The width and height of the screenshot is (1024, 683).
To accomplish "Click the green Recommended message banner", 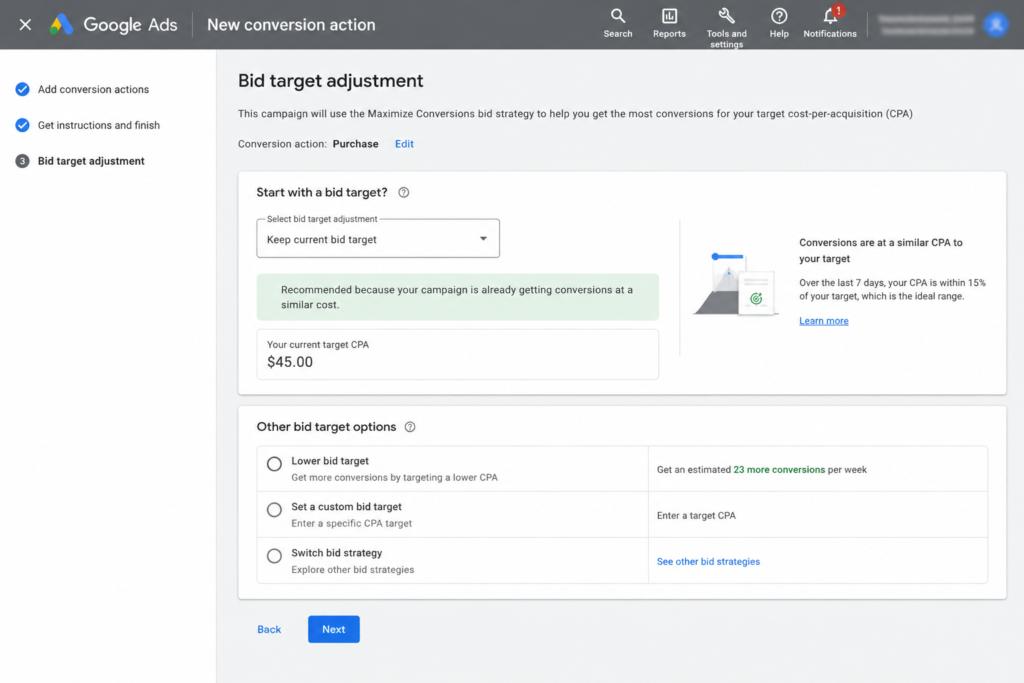I will [457, 297].
